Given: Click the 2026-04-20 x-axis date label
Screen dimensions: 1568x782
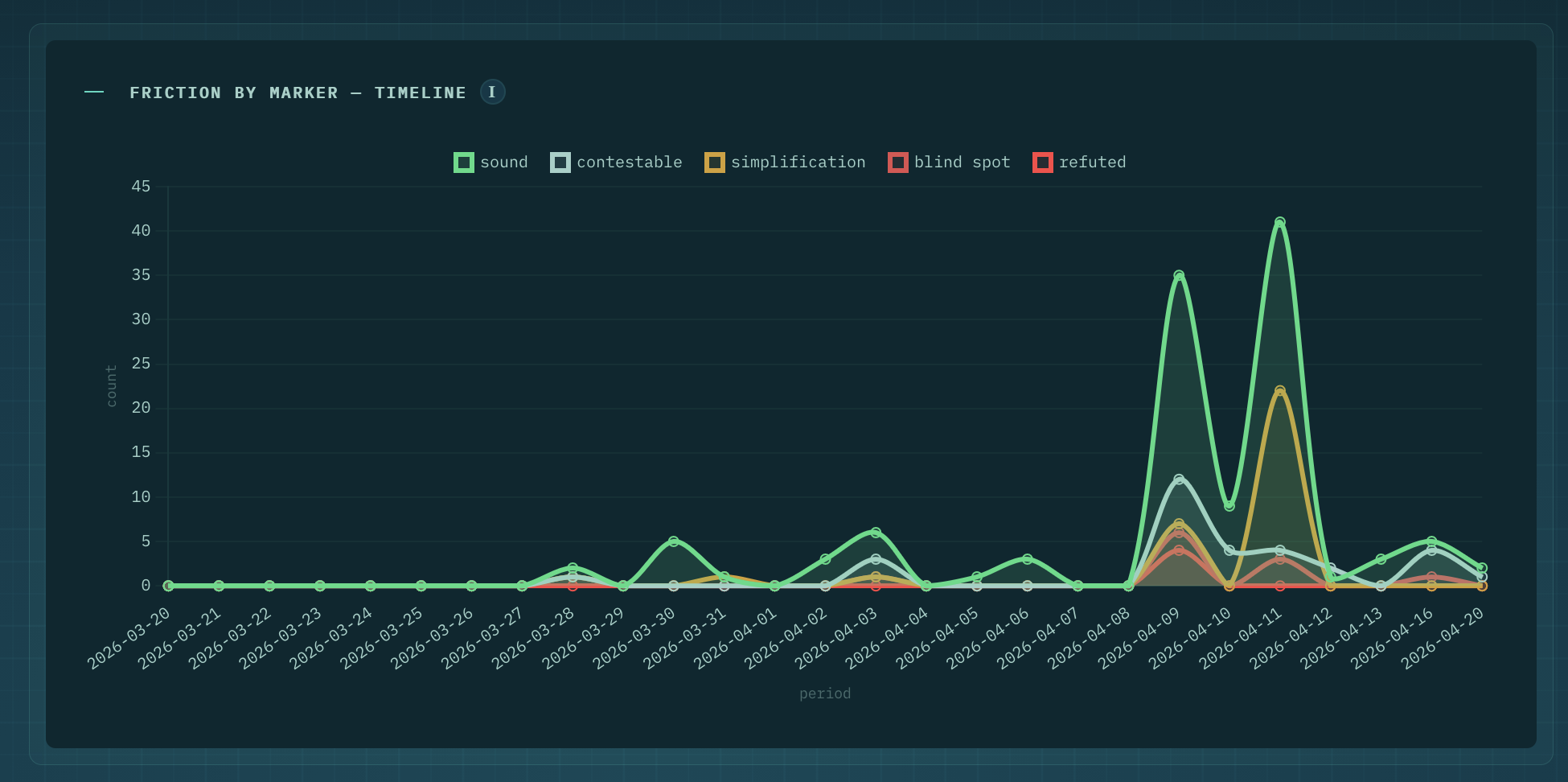Looking at the screenshot, I should (1443, 638).
